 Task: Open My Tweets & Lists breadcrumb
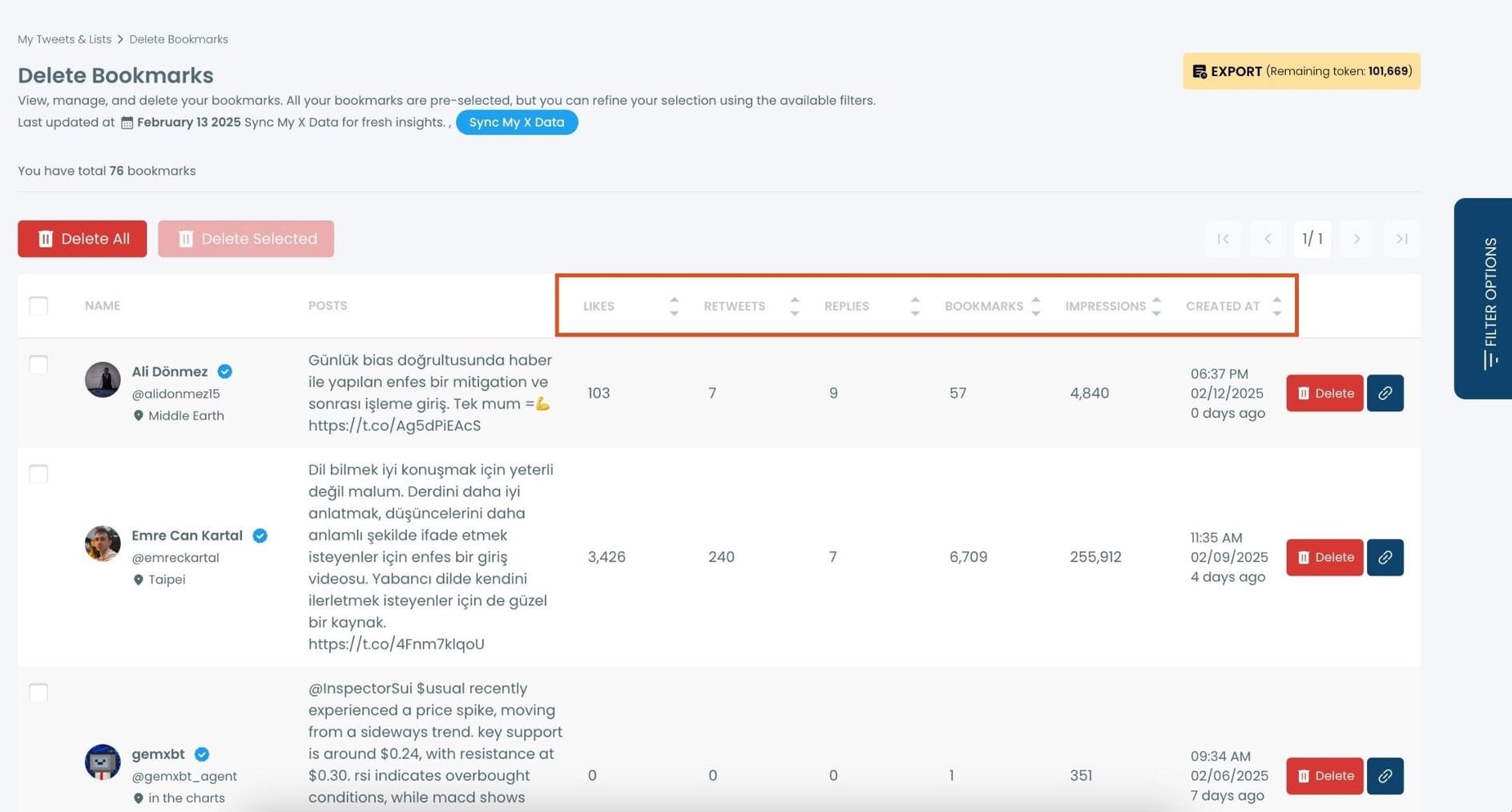click(63, 38)
